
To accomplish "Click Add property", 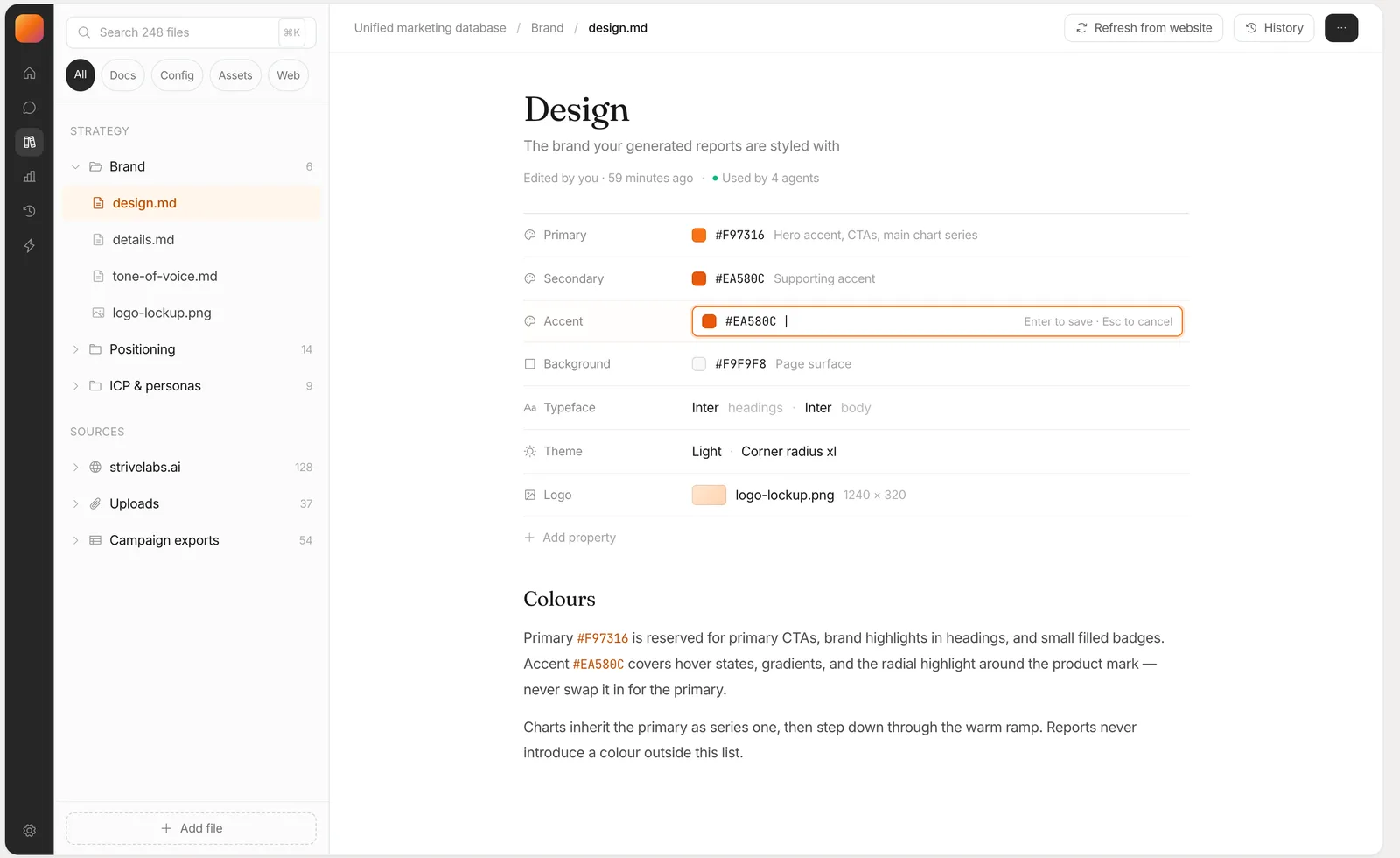I will pos(570,538).
